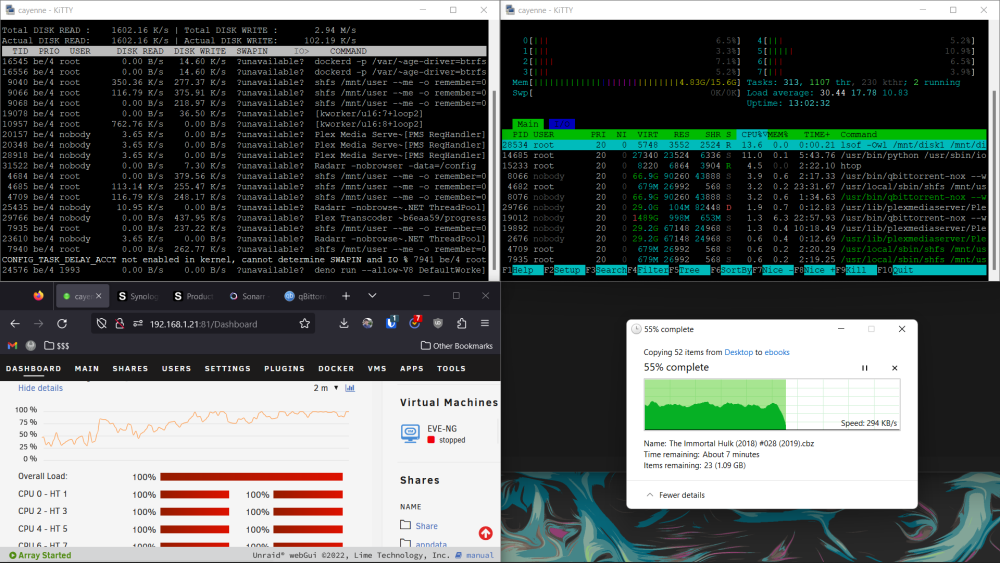Open the Unraid DOCKER menu

point(336,369)
